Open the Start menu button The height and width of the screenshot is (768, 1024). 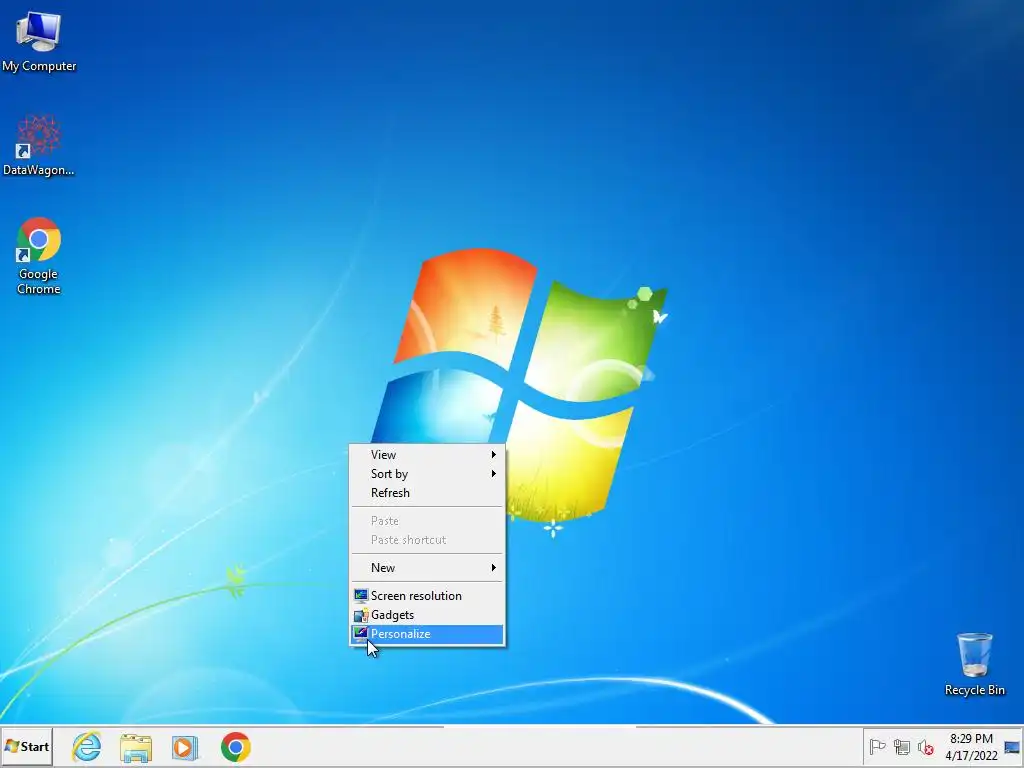click(27, 746)
